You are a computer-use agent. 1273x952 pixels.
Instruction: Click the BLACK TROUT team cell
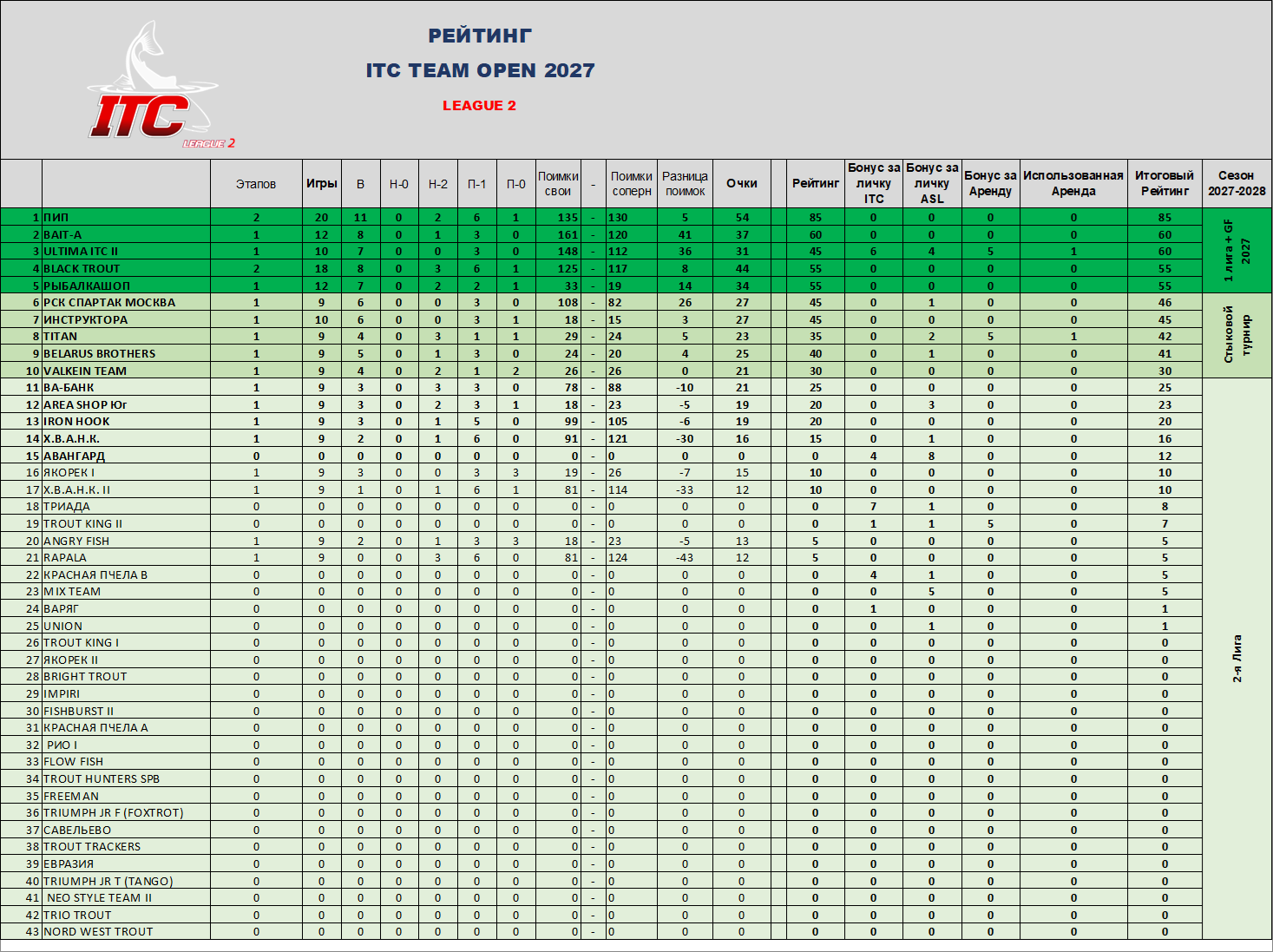[x=126, y=268]
